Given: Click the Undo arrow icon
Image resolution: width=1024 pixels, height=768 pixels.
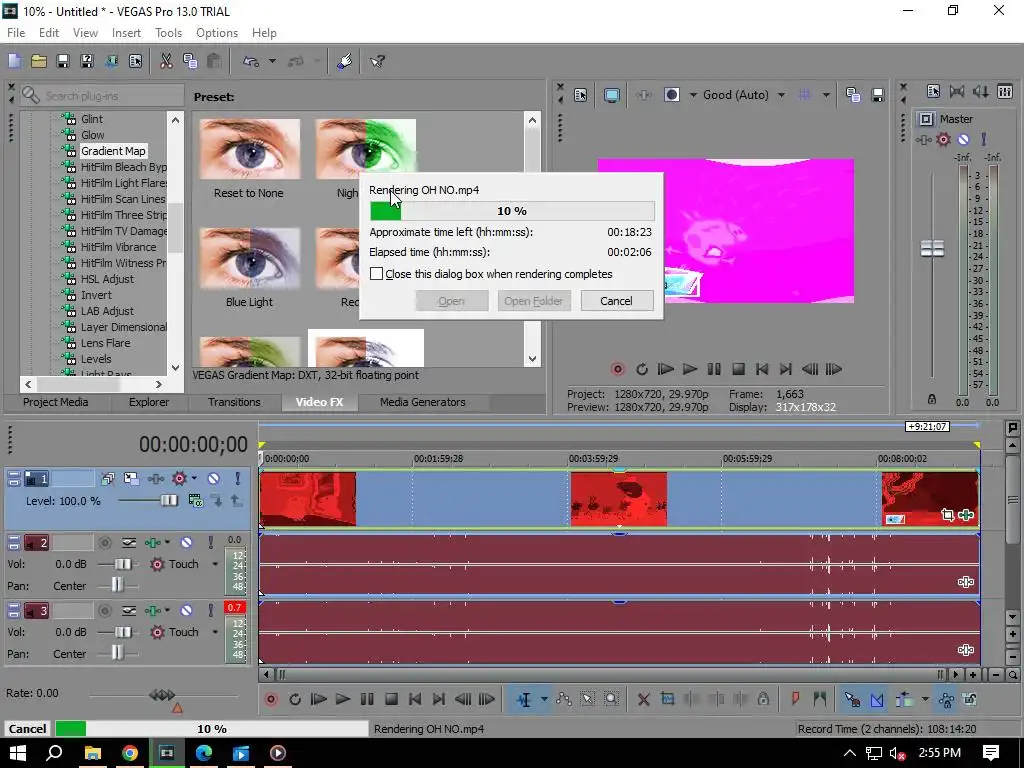Looking at the screenshot, I should 251,61.
